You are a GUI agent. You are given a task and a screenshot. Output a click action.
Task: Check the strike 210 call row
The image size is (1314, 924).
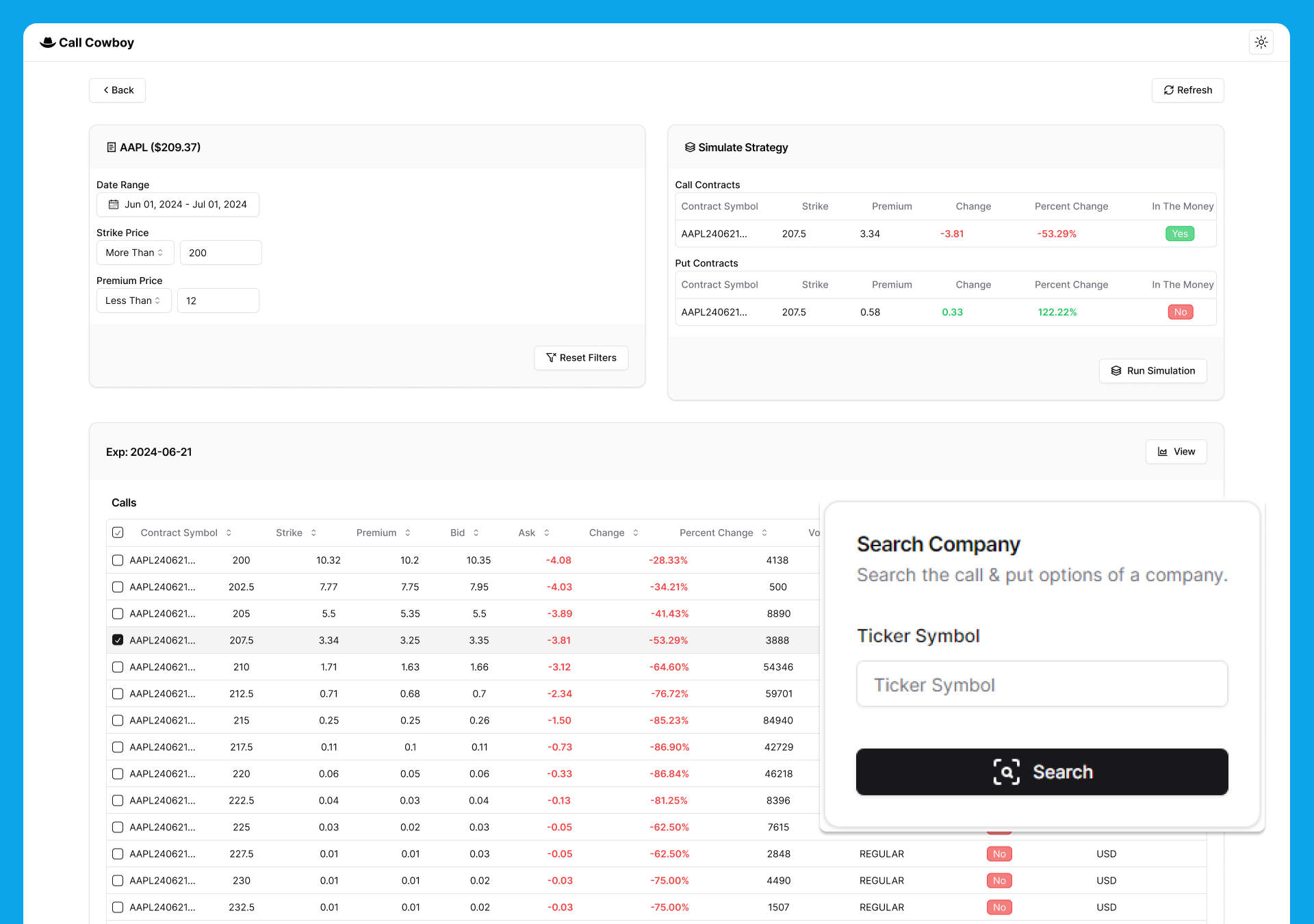[x=118, y=667]
